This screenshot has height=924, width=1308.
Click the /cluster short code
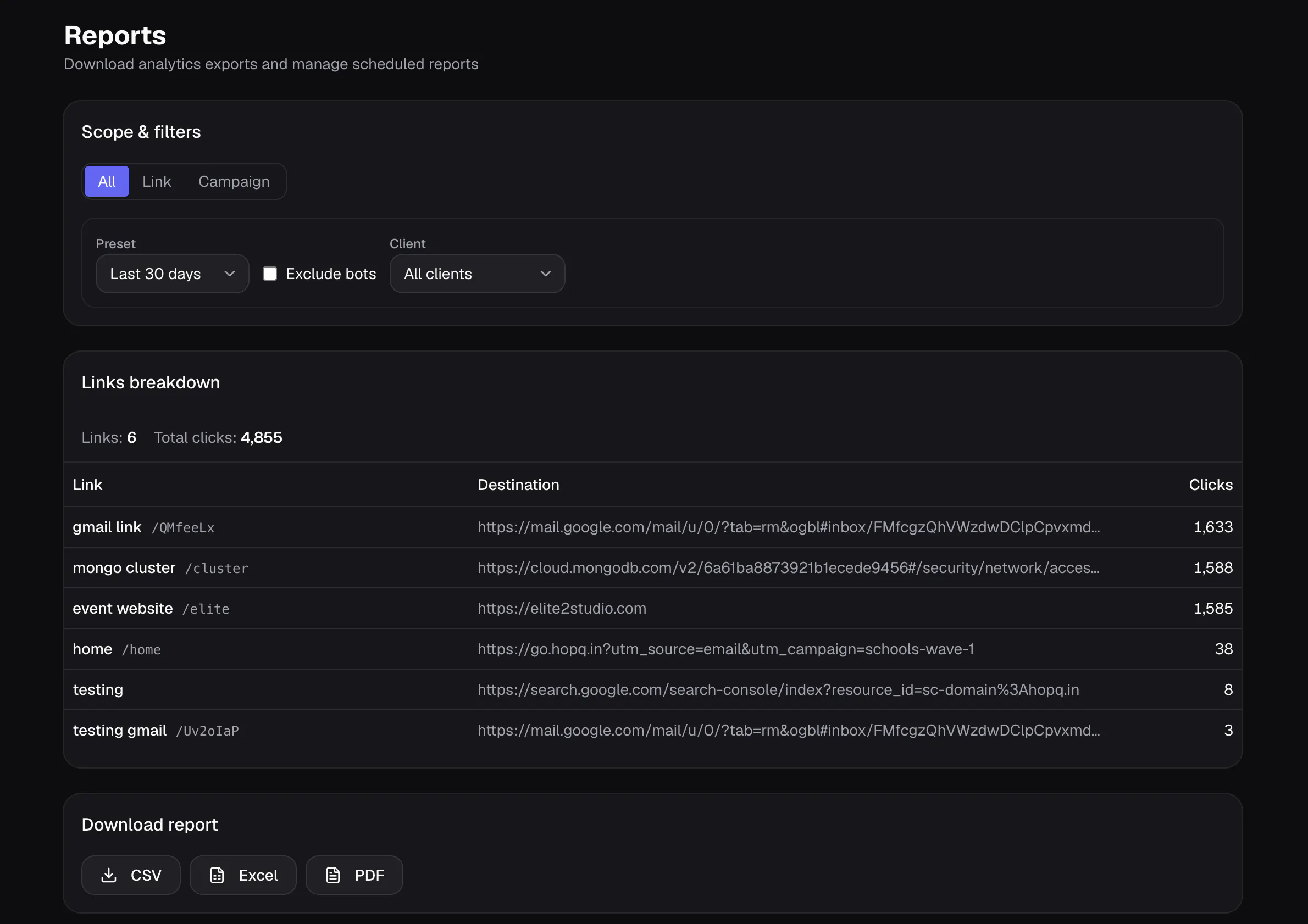click(x=217, y=569)
